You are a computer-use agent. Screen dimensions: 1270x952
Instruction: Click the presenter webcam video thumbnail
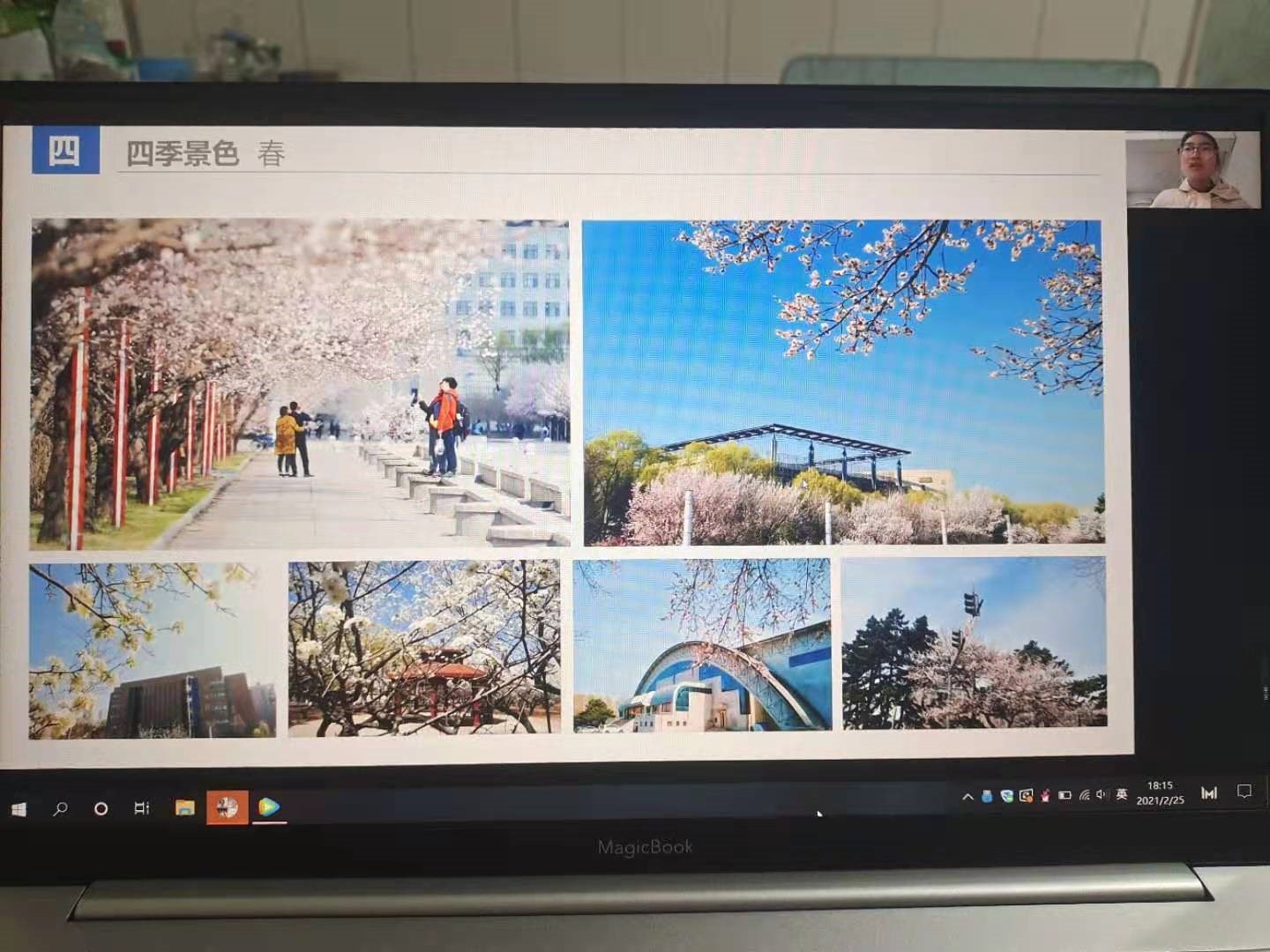(x=1192, y=169)
